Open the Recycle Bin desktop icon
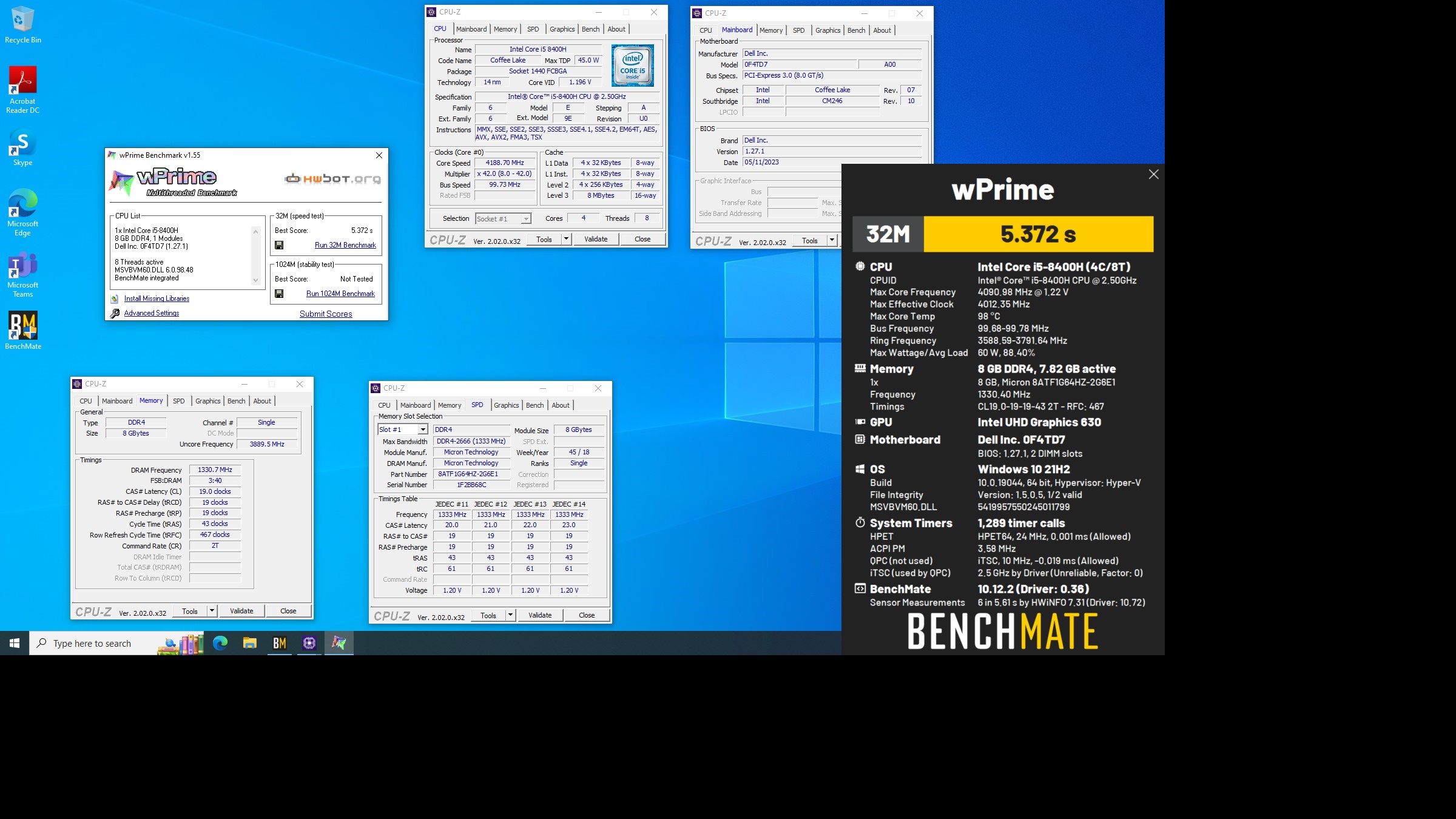The image size is (1456, 819). tap(22, 25)
